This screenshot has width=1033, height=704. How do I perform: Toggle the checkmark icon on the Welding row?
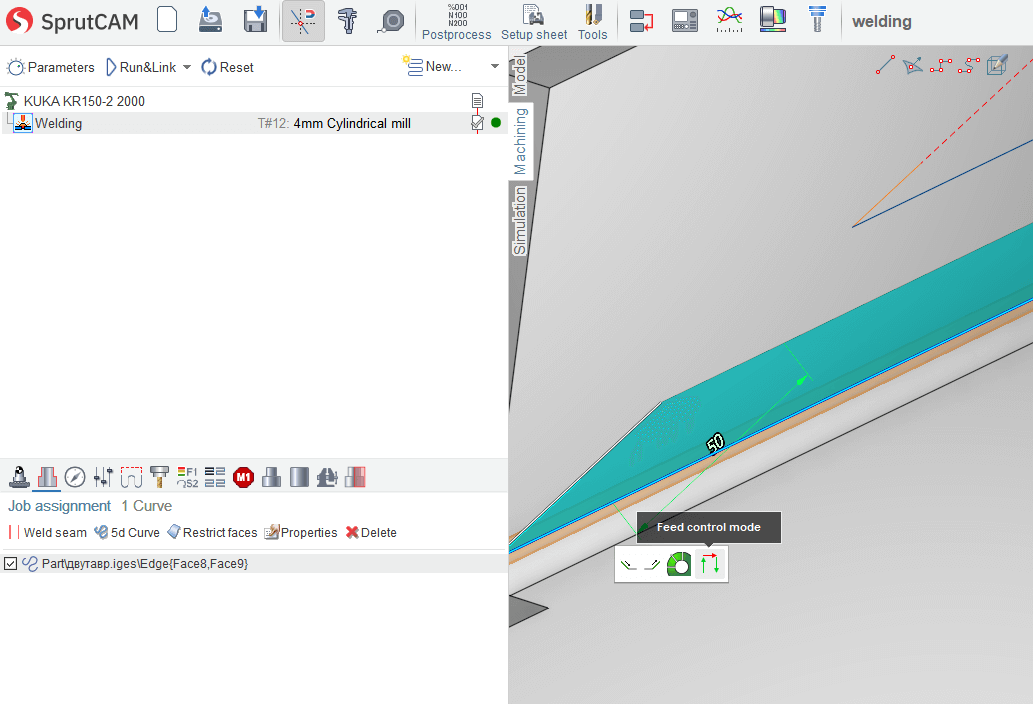(478, 123)
